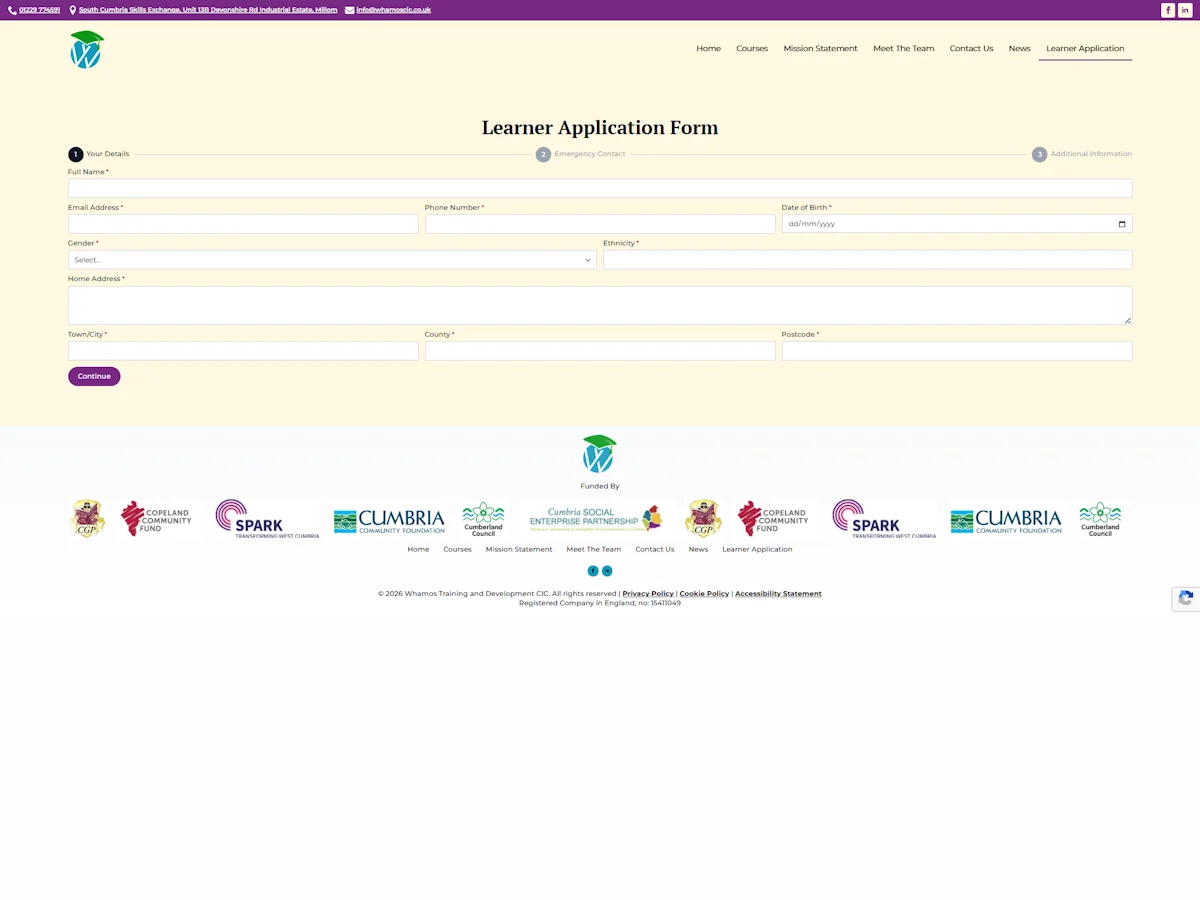Click the Whamos logo in header

click(87, 50)
